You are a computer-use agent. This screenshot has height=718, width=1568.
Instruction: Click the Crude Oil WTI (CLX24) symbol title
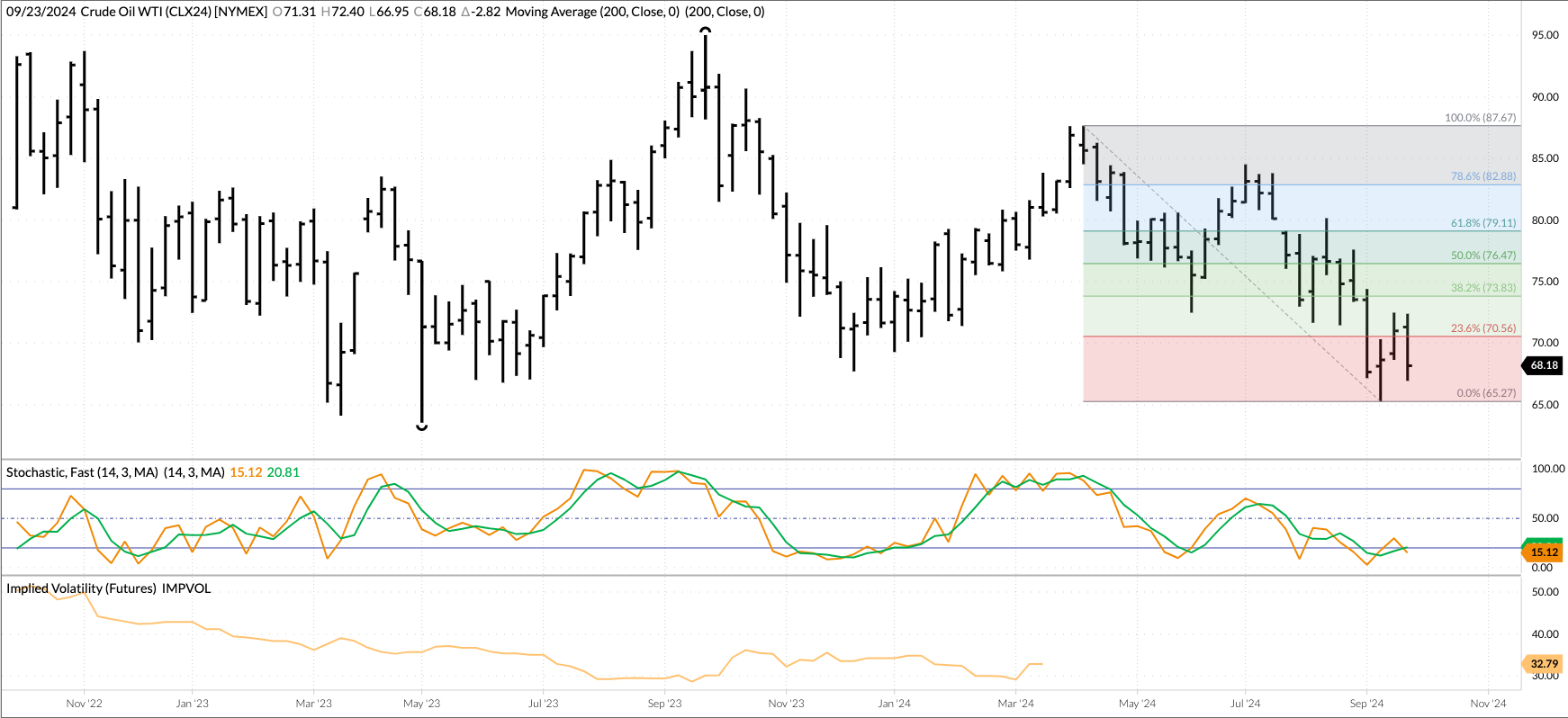pyautogui.click(x=174, y=12)
